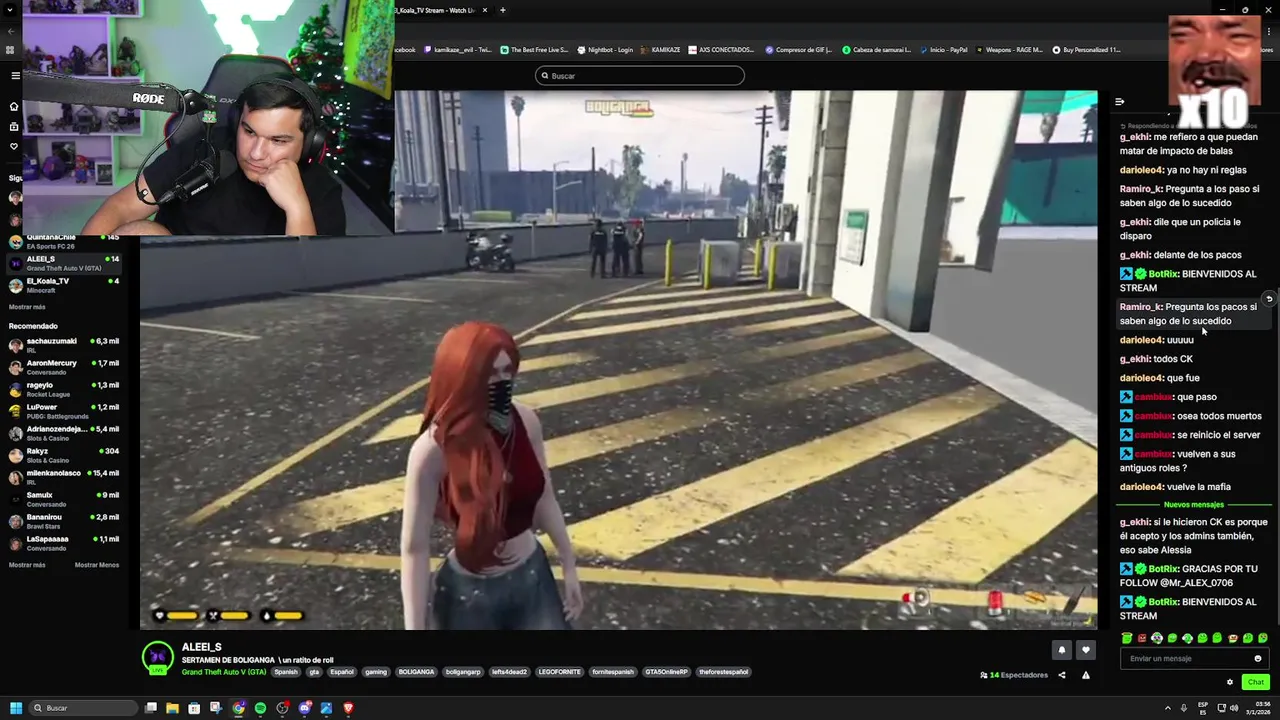
Task: Click the microphone icon in the system tray
Action: 1183,708
